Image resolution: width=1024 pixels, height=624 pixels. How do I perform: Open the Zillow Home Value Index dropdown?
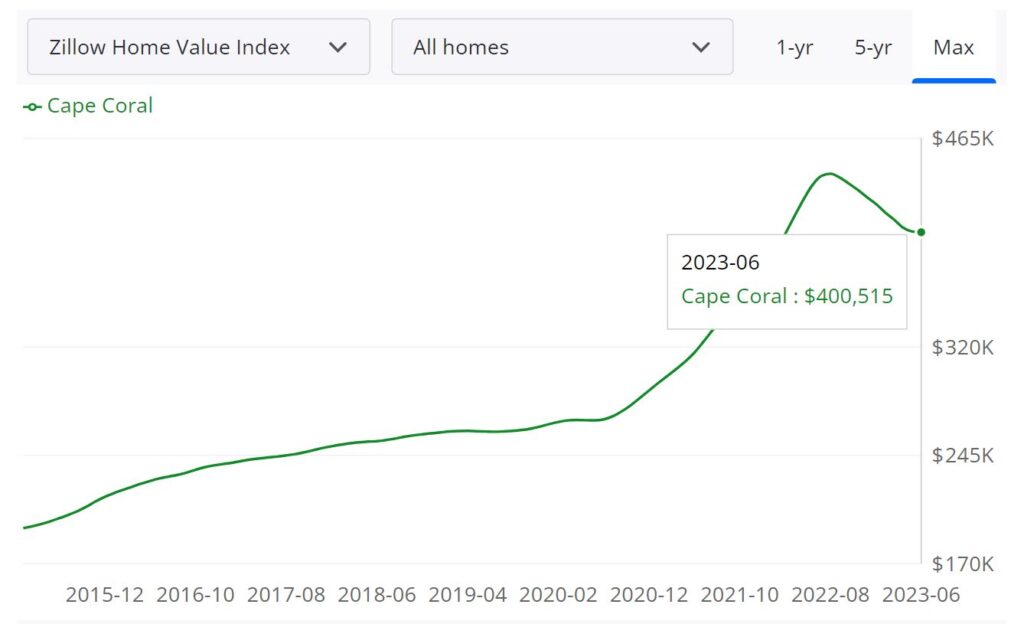[198, 46]
